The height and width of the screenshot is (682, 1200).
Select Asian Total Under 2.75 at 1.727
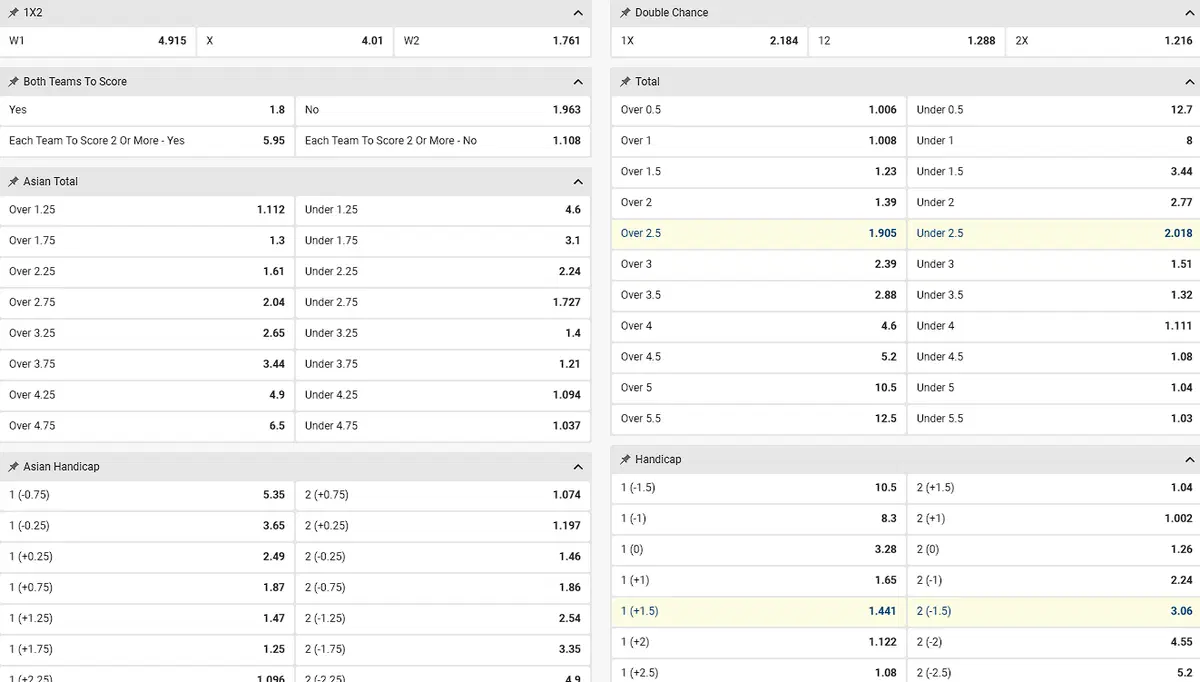(443, 303)
